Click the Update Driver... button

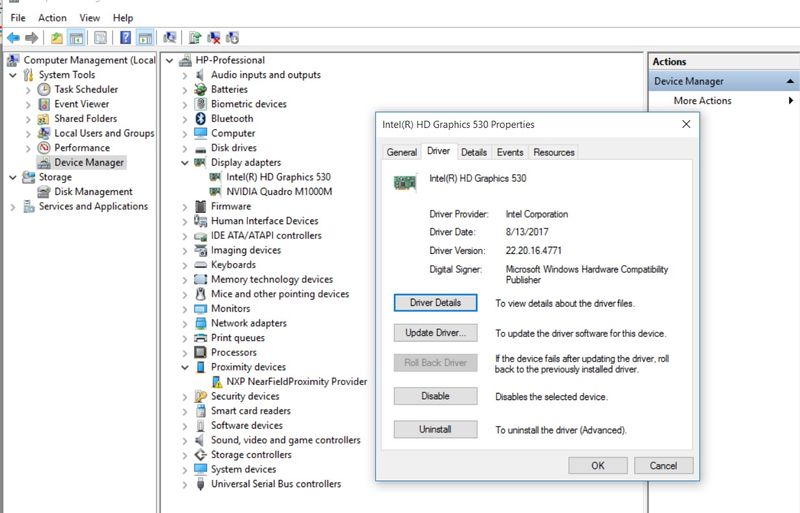tap(435, 333)
